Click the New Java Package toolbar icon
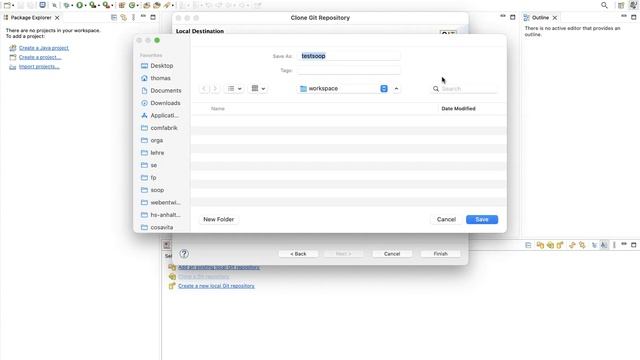Screen dimensions: 640x360 click(122, 5)
